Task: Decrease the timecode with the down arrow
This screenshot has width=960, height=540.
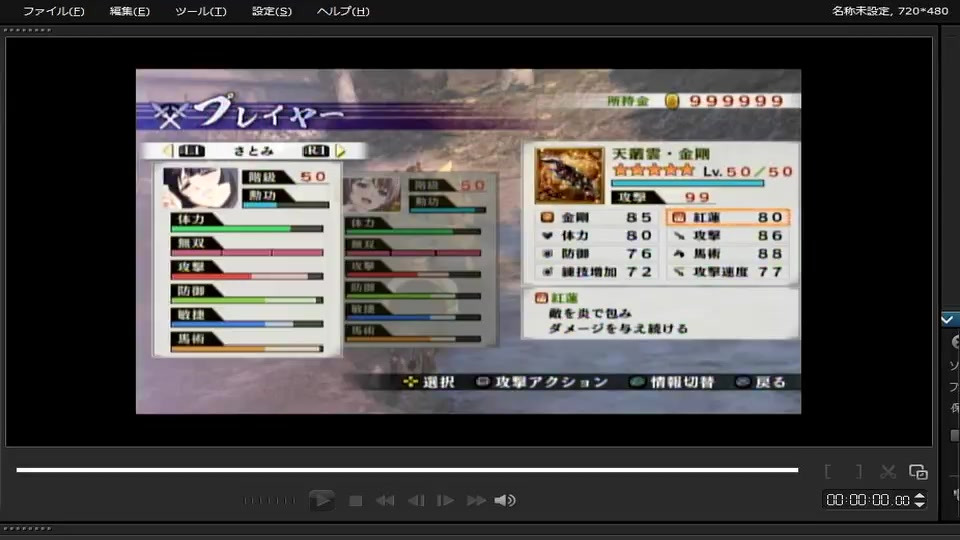Action: [x=920, y=504]
